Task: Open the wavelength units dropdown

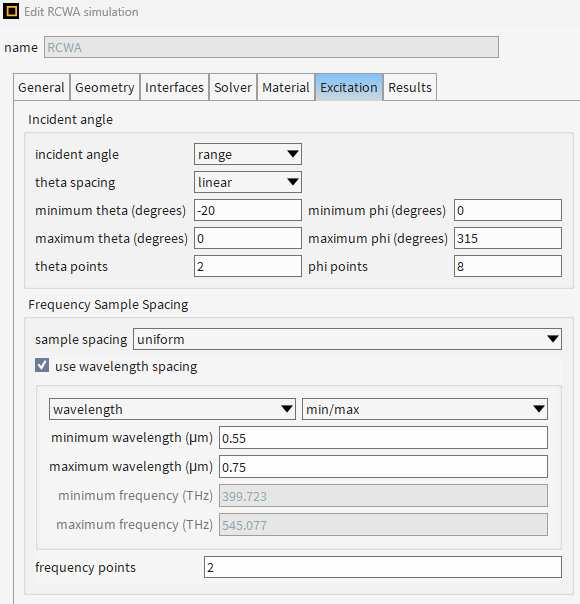Action: tap(172, 409)
